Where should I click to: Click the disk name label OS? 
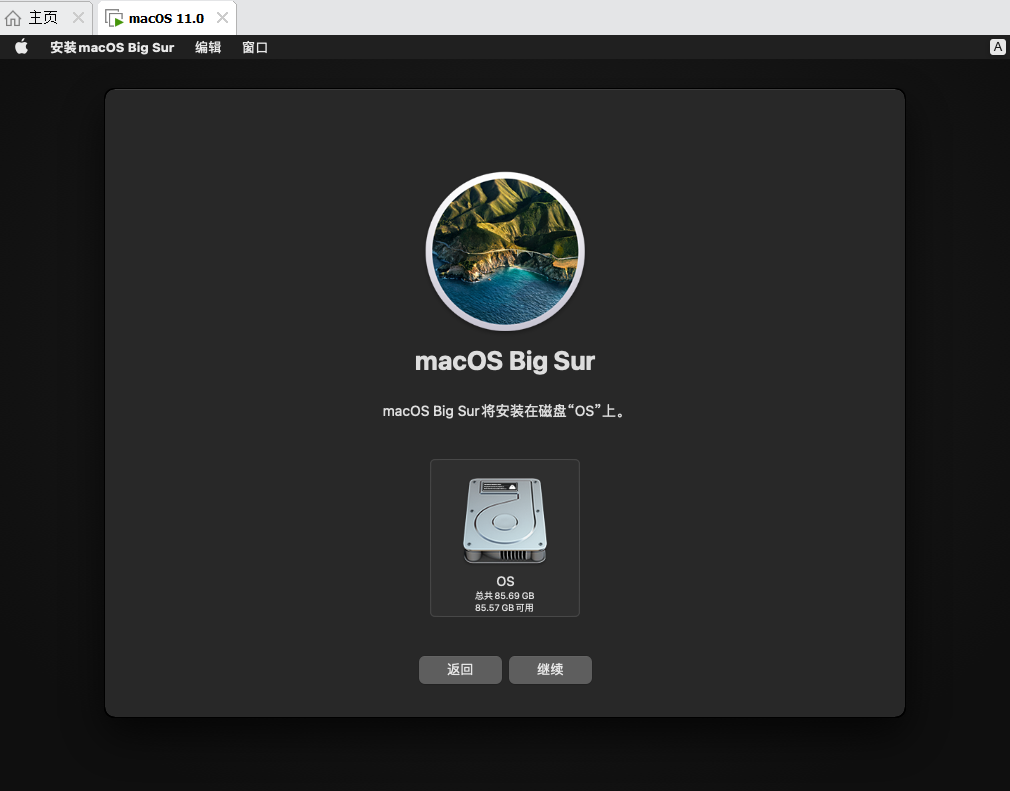point(505,581)
